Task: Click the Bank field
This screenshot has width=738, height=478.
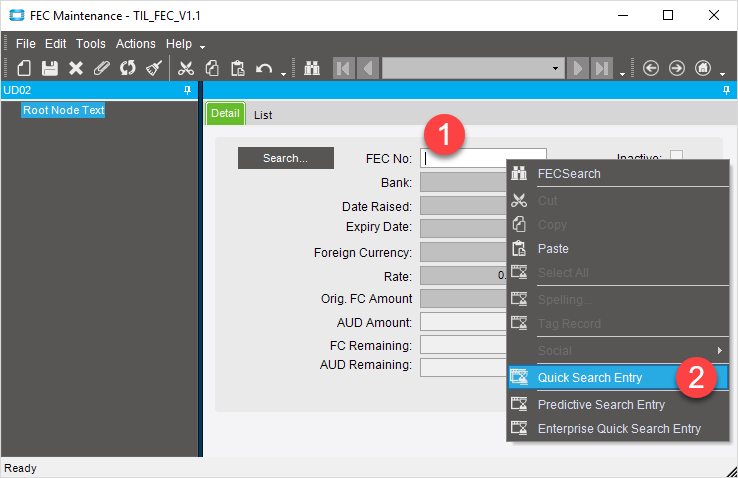Action: 463,183
